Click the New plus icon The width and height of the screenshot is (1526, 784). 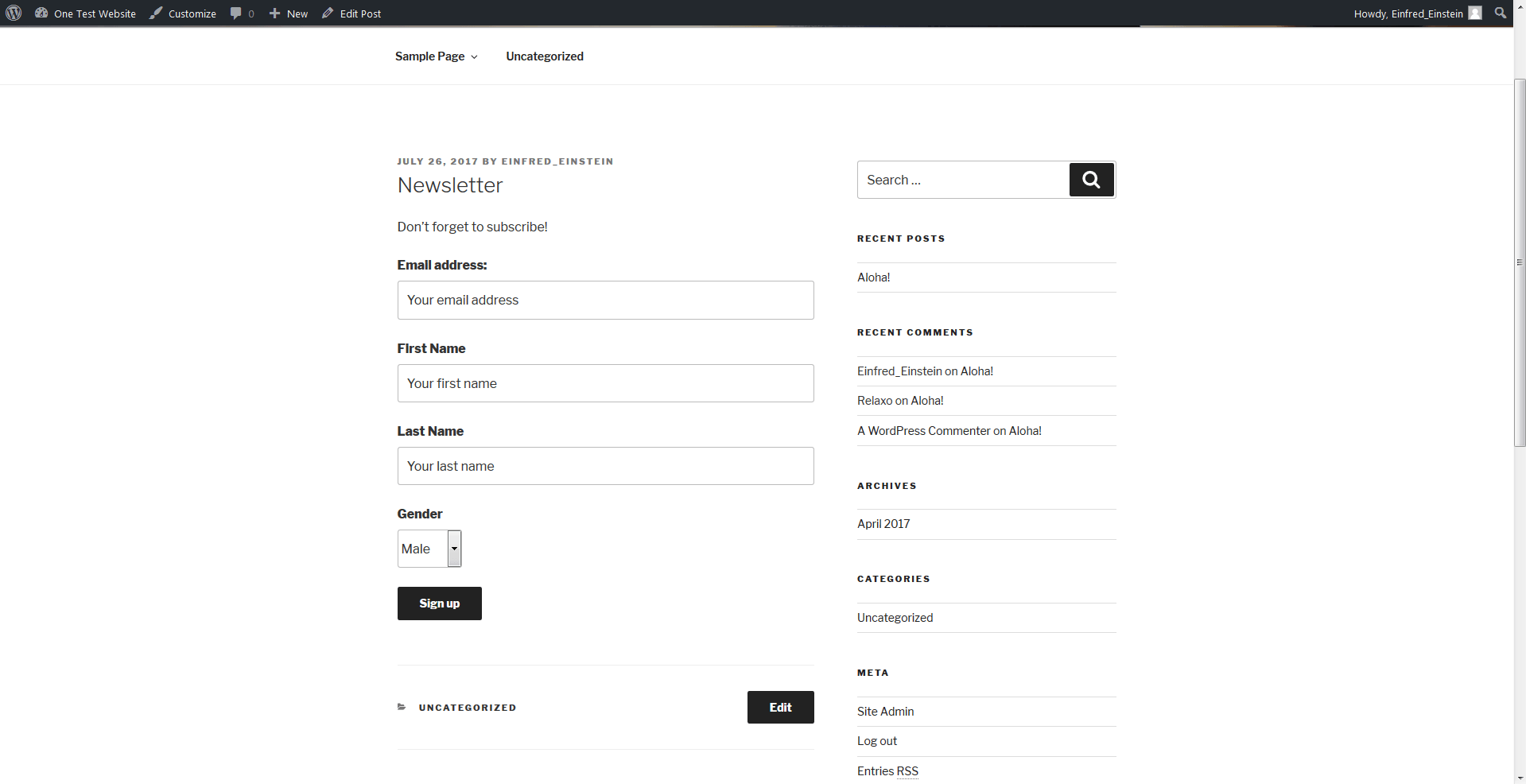(x=274, y=14)
